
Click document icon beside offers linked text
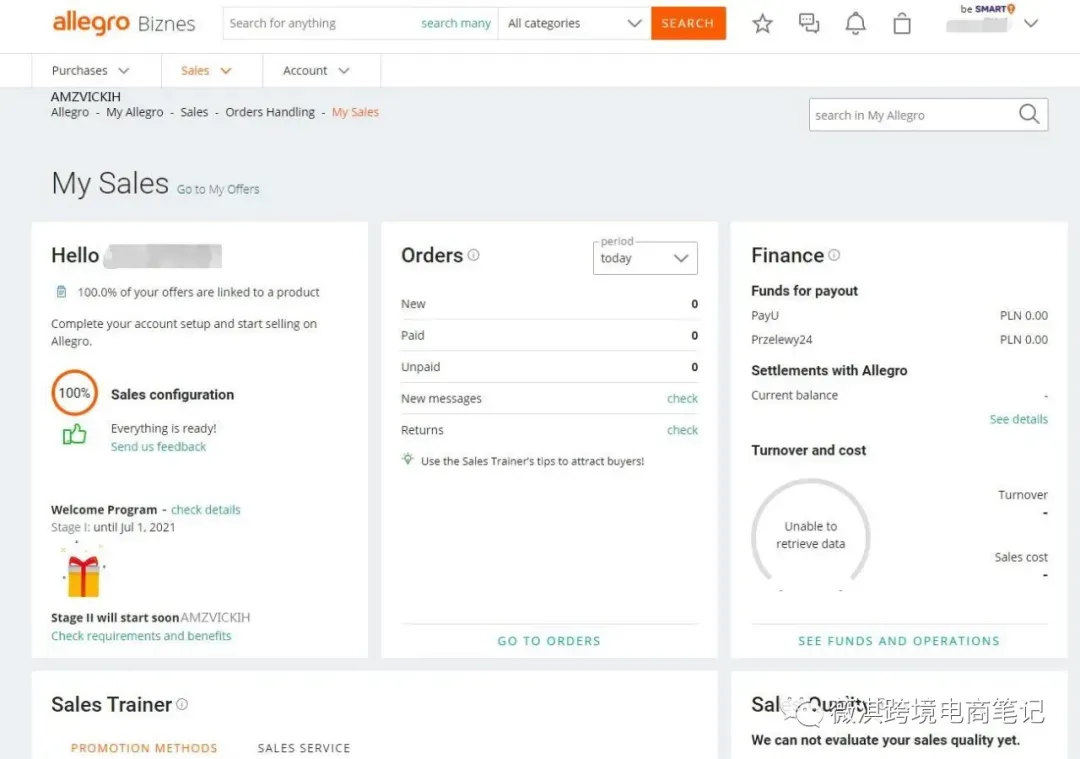click(x=61, y=292)
